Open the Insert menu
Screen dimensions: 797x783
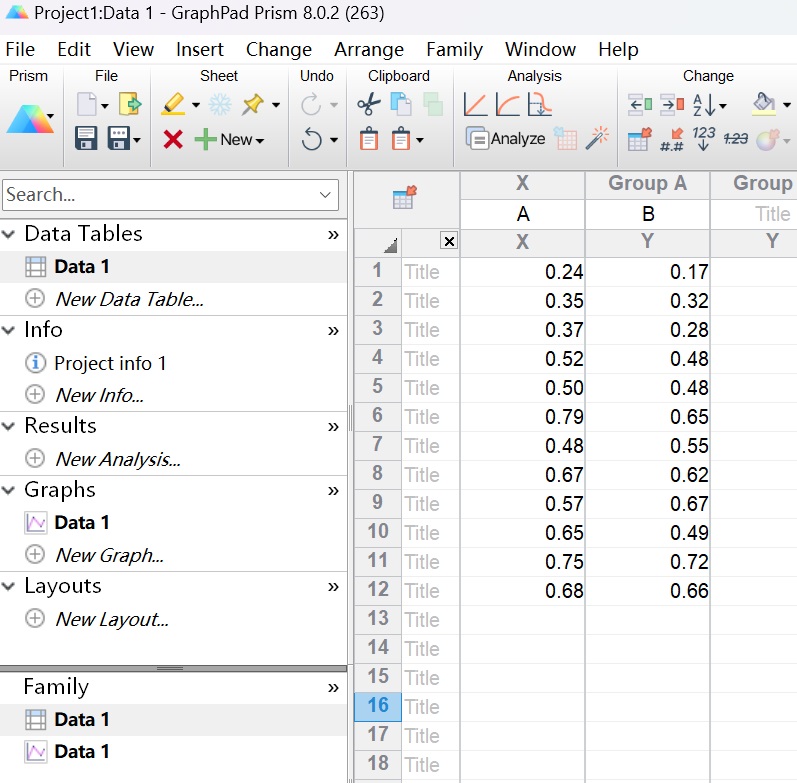pyautogui.click(x=200, y=49)
